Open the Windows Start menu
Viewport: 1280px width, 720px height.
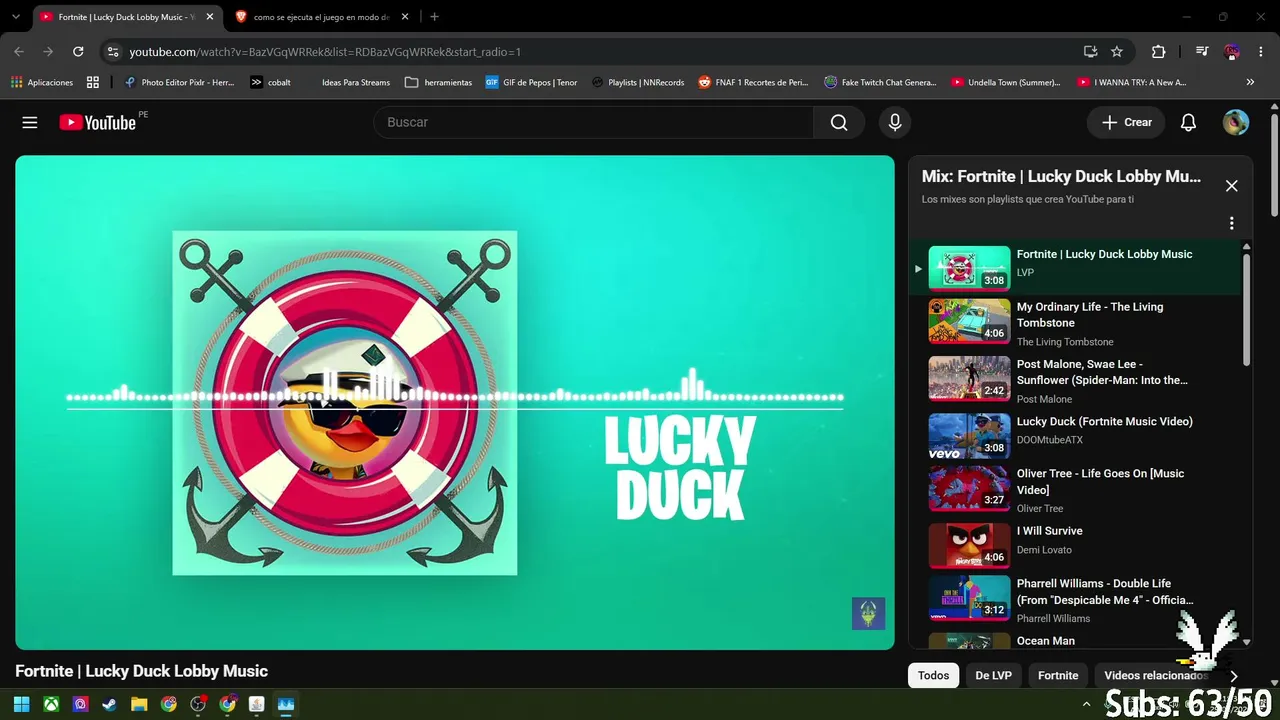click(x=21, y=704)
